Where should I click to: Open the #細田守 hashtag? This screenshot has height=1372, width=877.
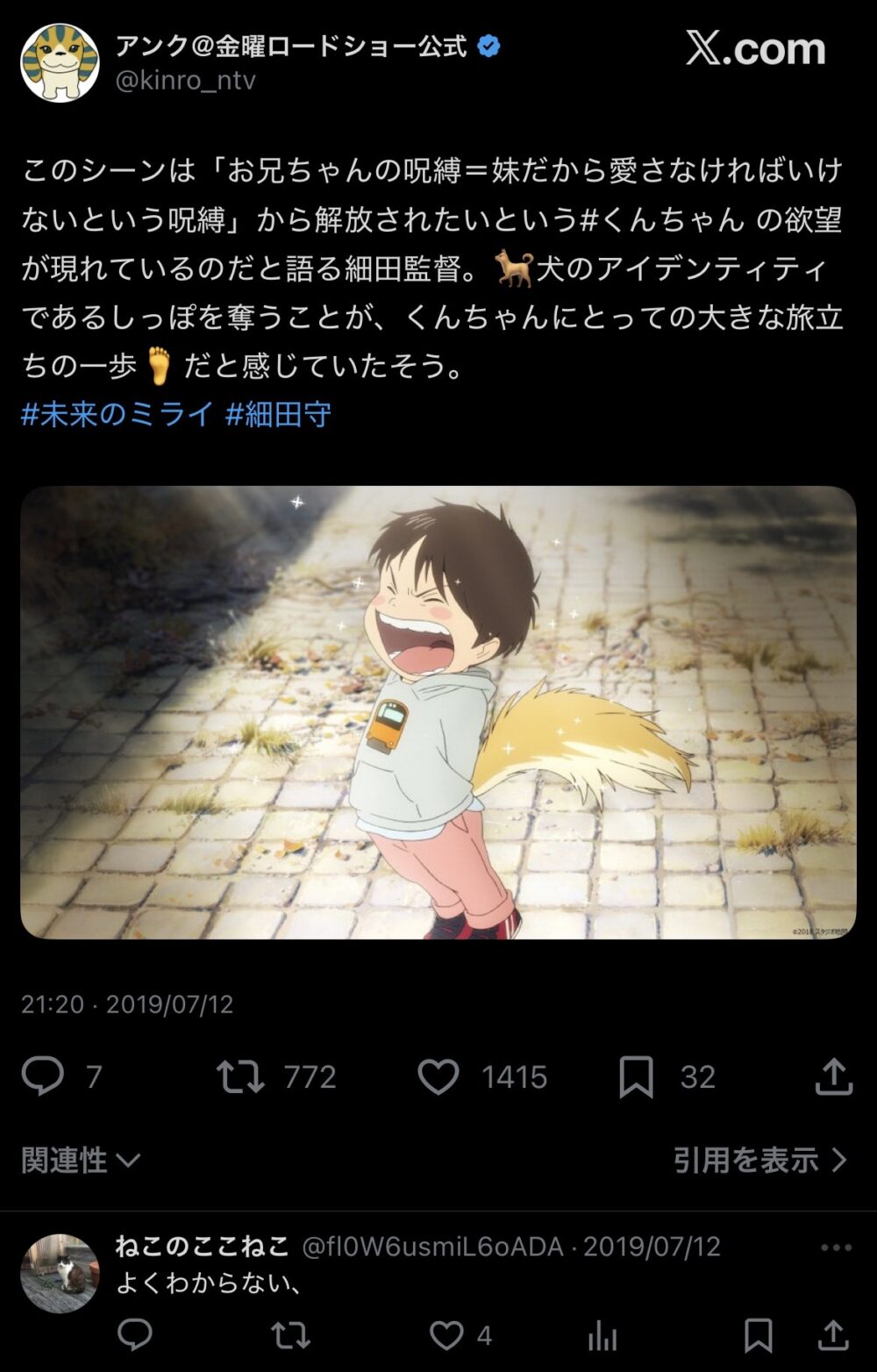point(279,414)
